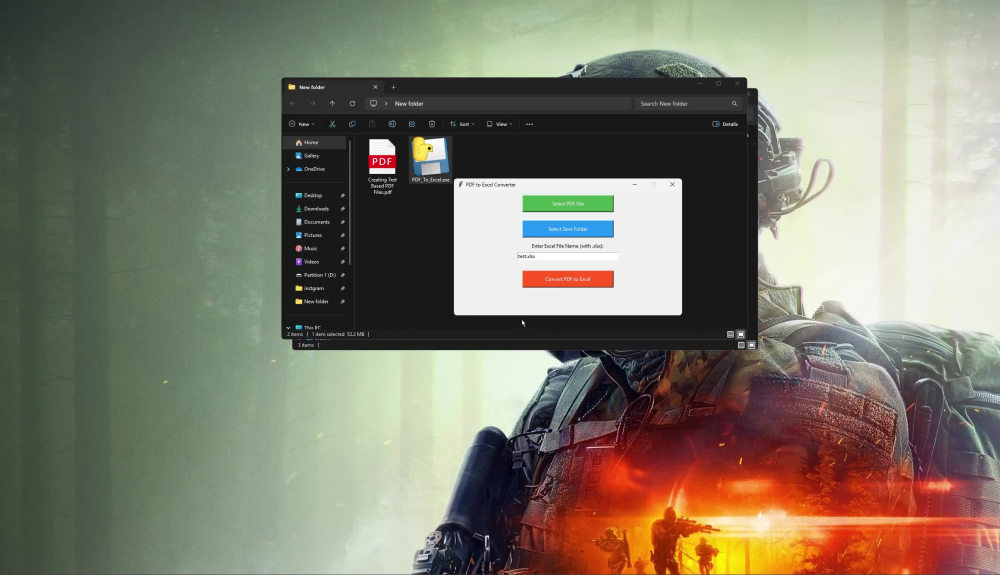The height and width of the screenshot is (575, 1000).
Task: Click the red Convert PDF to Excel button
Action: coord(568,279)
